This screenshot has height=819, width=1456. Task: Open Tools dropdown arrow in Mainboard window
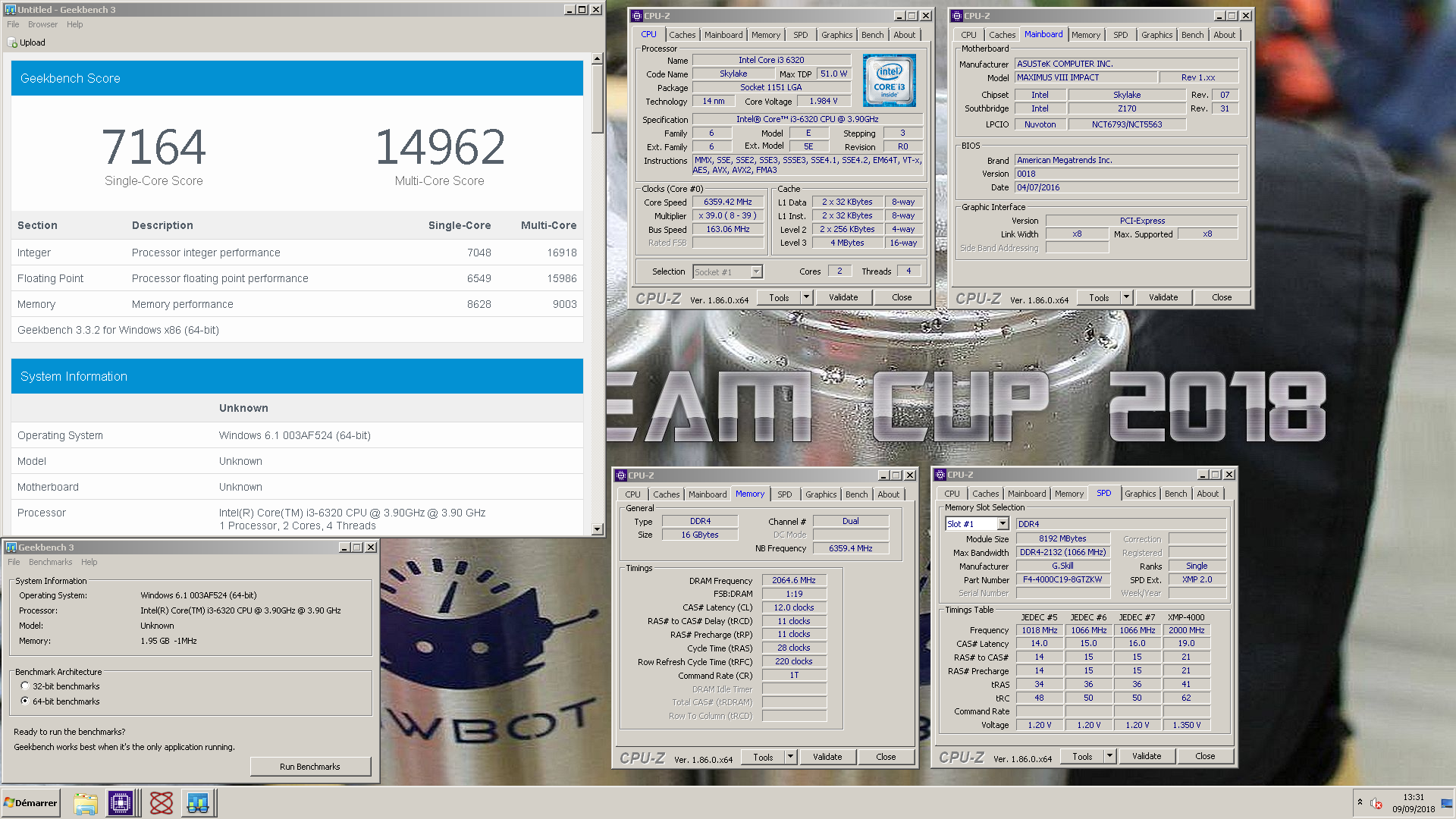pos(1127,298)
